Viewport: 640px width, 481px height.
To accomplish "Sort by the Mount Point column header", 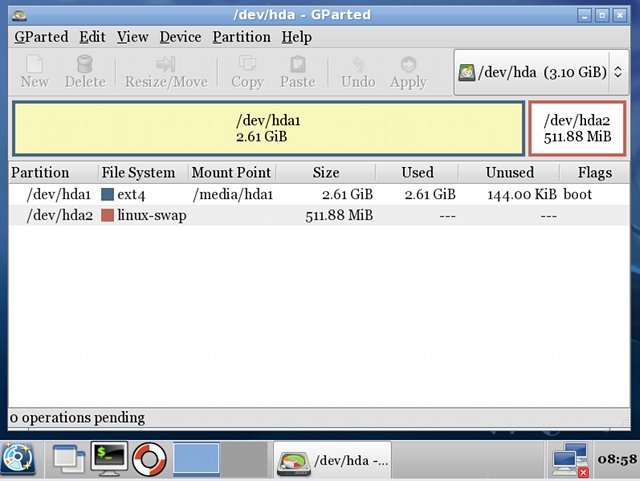I will [x=231, y=172].
